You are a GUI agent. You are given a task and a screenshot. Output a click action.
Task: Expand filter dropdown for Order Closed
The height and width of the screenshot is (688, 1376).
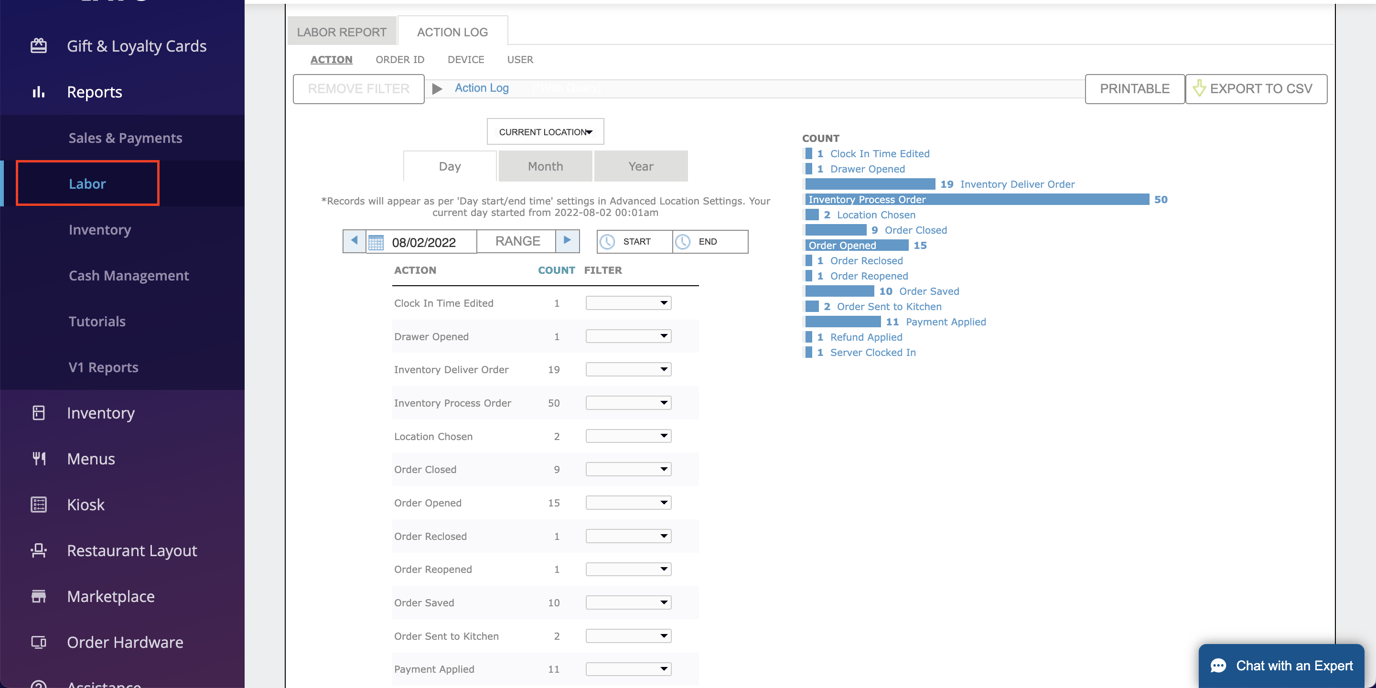point(628,470)
